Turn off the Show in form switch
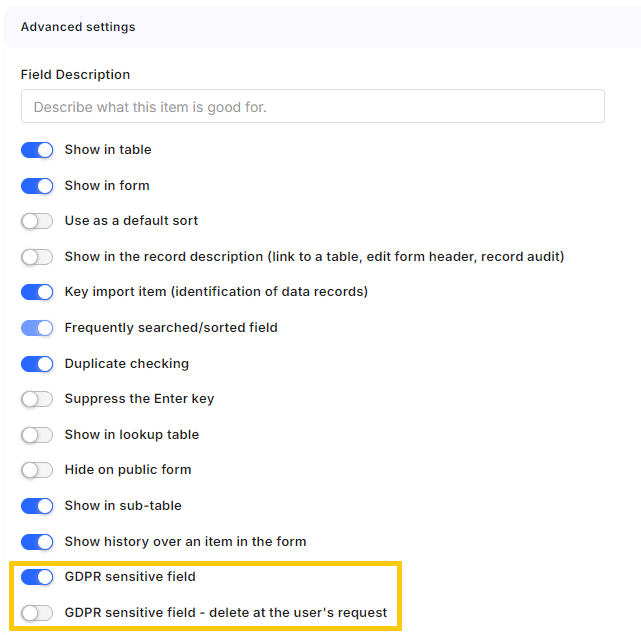The width and height of the screenshot is (641, 635). 37,186
